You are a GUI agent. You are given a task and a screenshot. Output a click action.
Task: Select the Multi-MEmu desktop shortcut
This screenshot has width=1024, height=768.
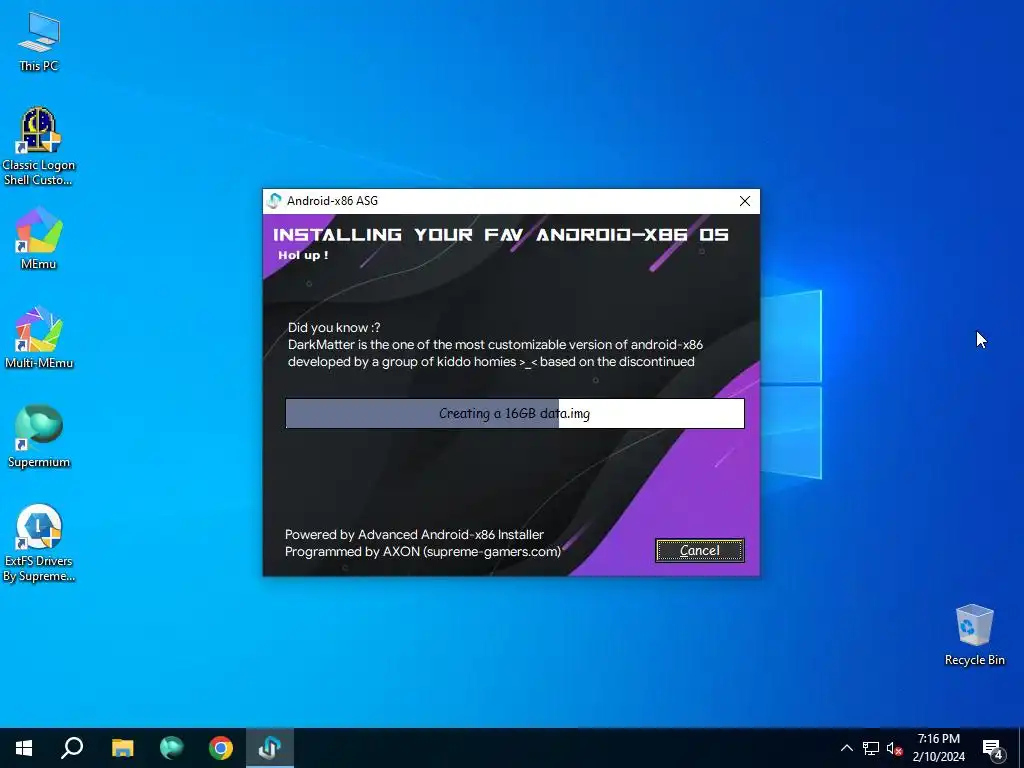click(39, 338)
